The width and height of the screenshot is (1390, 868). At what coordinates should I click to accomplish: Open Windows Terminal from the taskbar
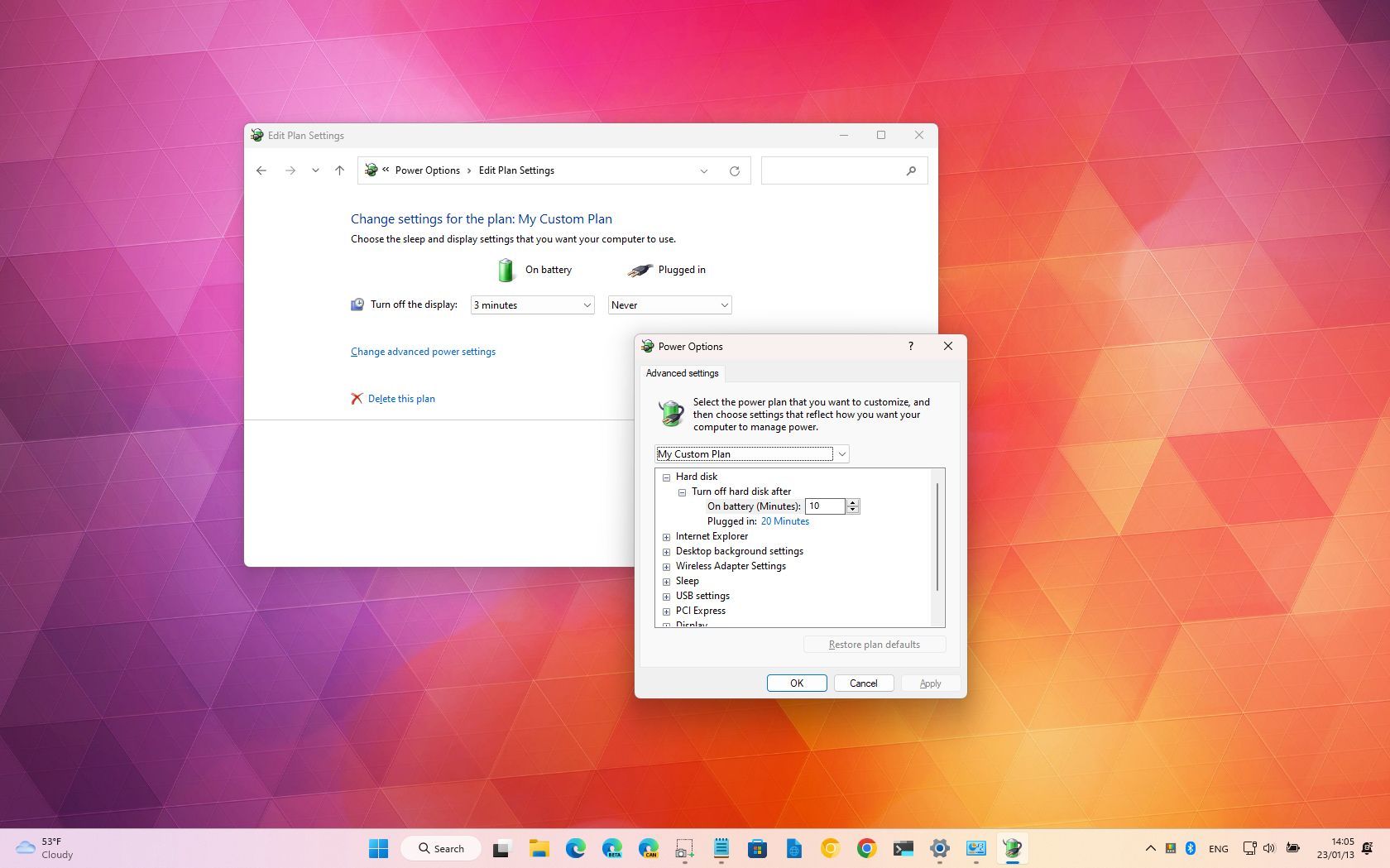pos(902,848)
